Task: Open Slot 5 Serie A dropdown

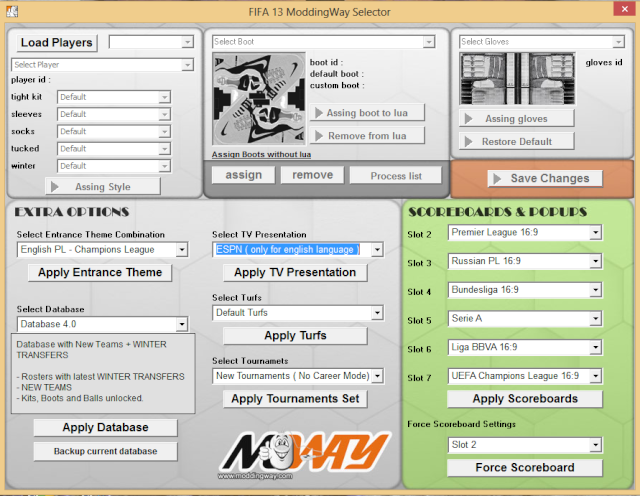Action: point(525,318)
